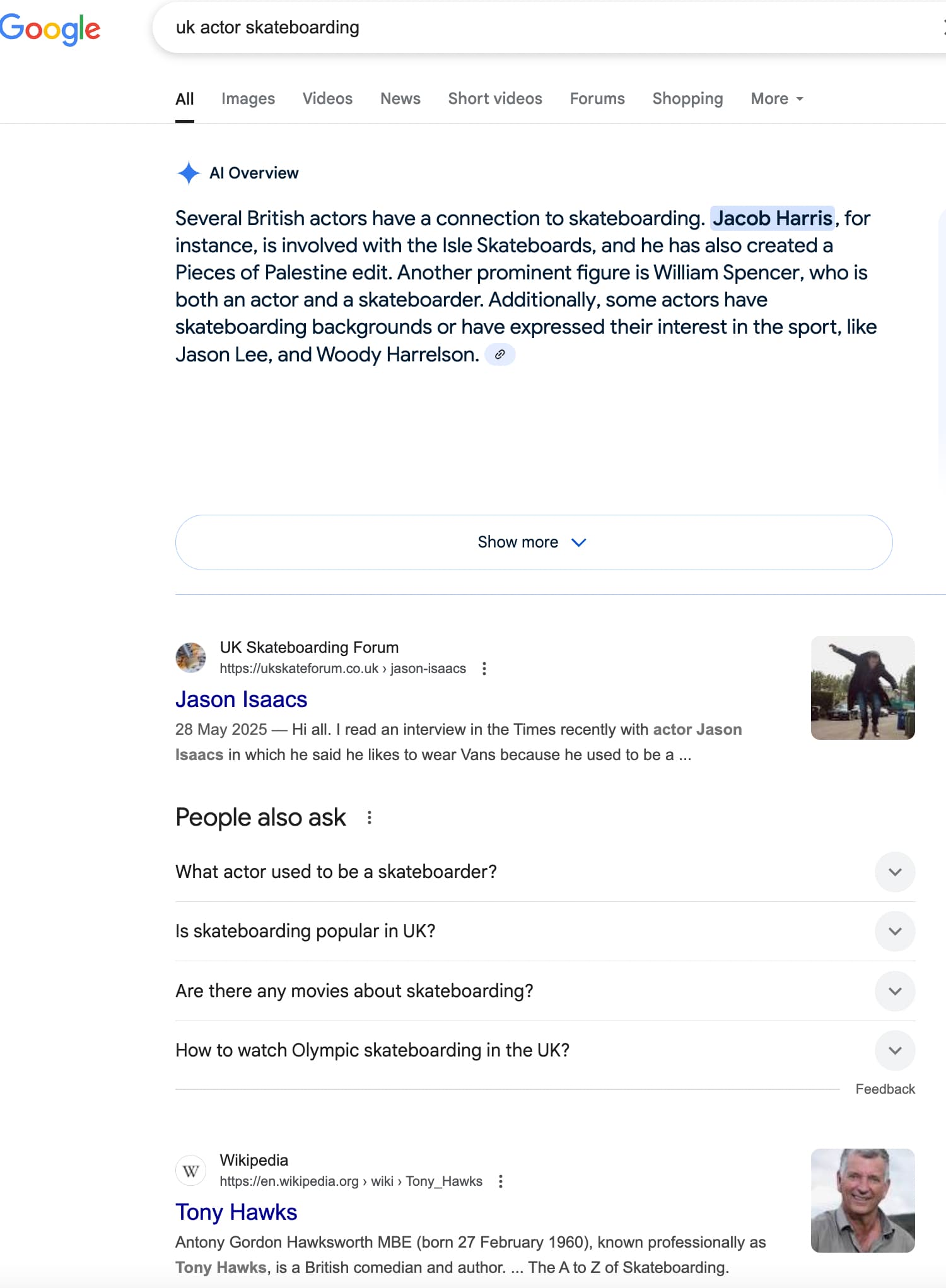Click the Google logo

tap(50, 29)
